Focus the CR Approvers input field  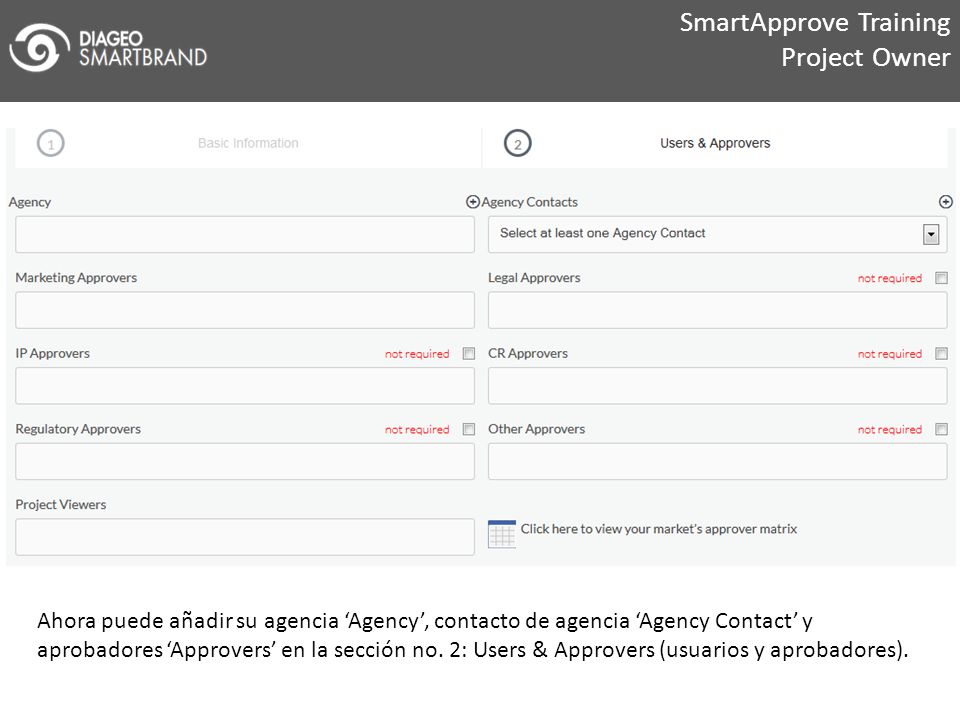tap(718, 386)
